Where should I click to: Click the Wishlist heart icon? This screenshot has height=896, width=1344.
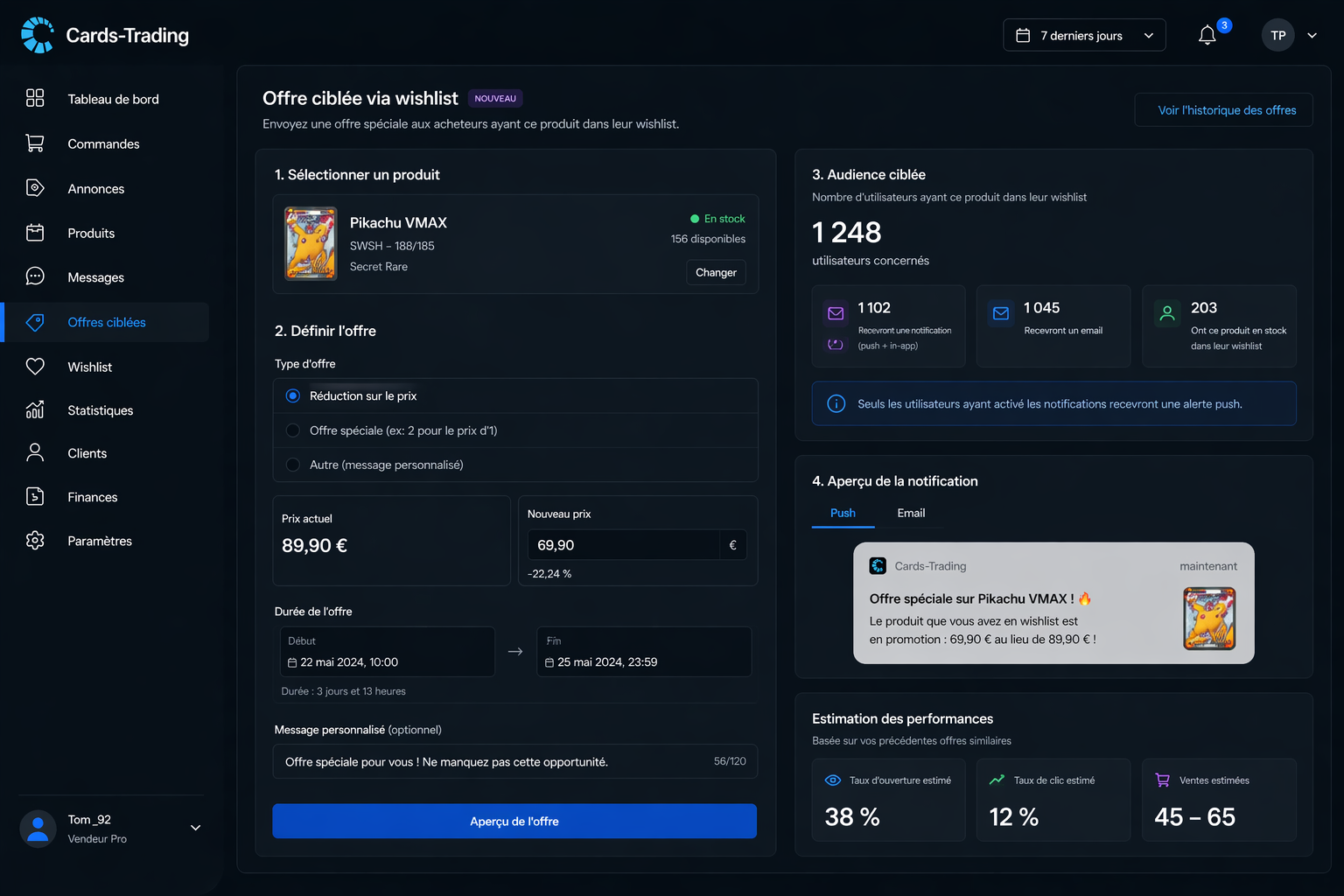tap(35, 367)
